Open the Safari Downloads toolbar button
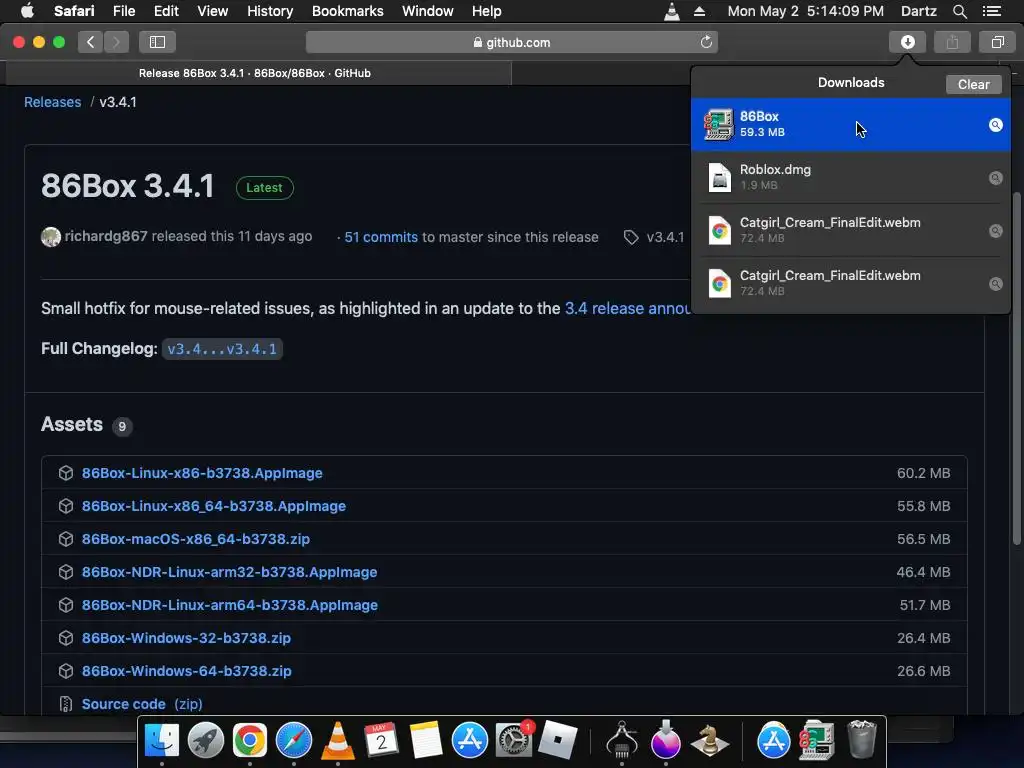 (x=907, y=42)
